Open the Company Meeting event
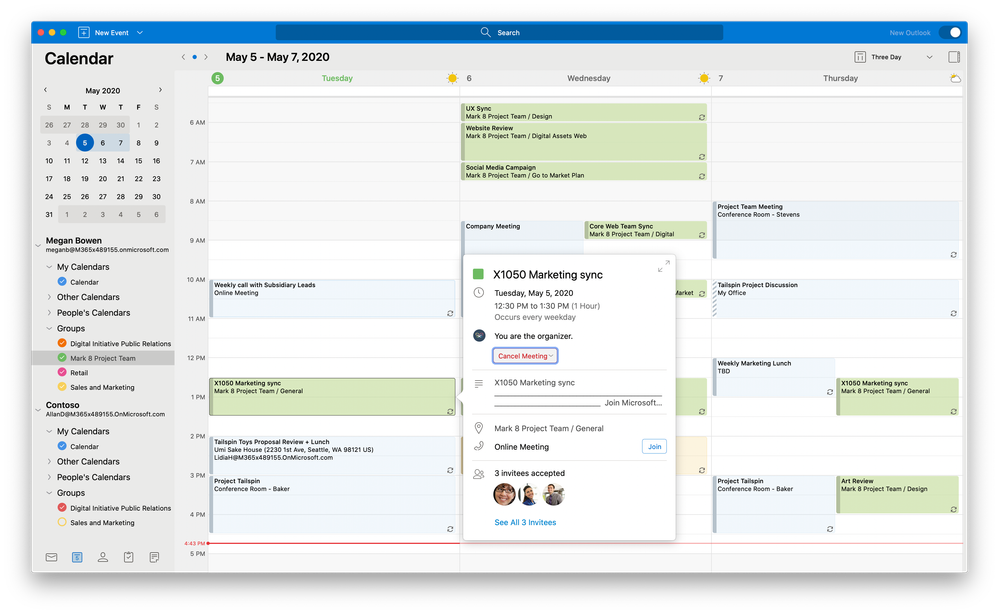The height and width of the screenshot is (614, 999). coord(522,238)
